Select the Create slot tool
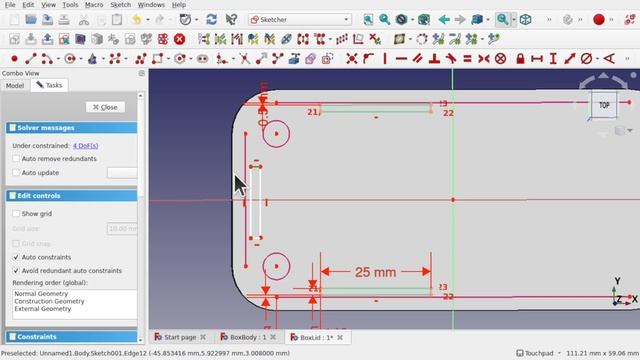Viewport: 640px width, 360px height. point(202,59)
